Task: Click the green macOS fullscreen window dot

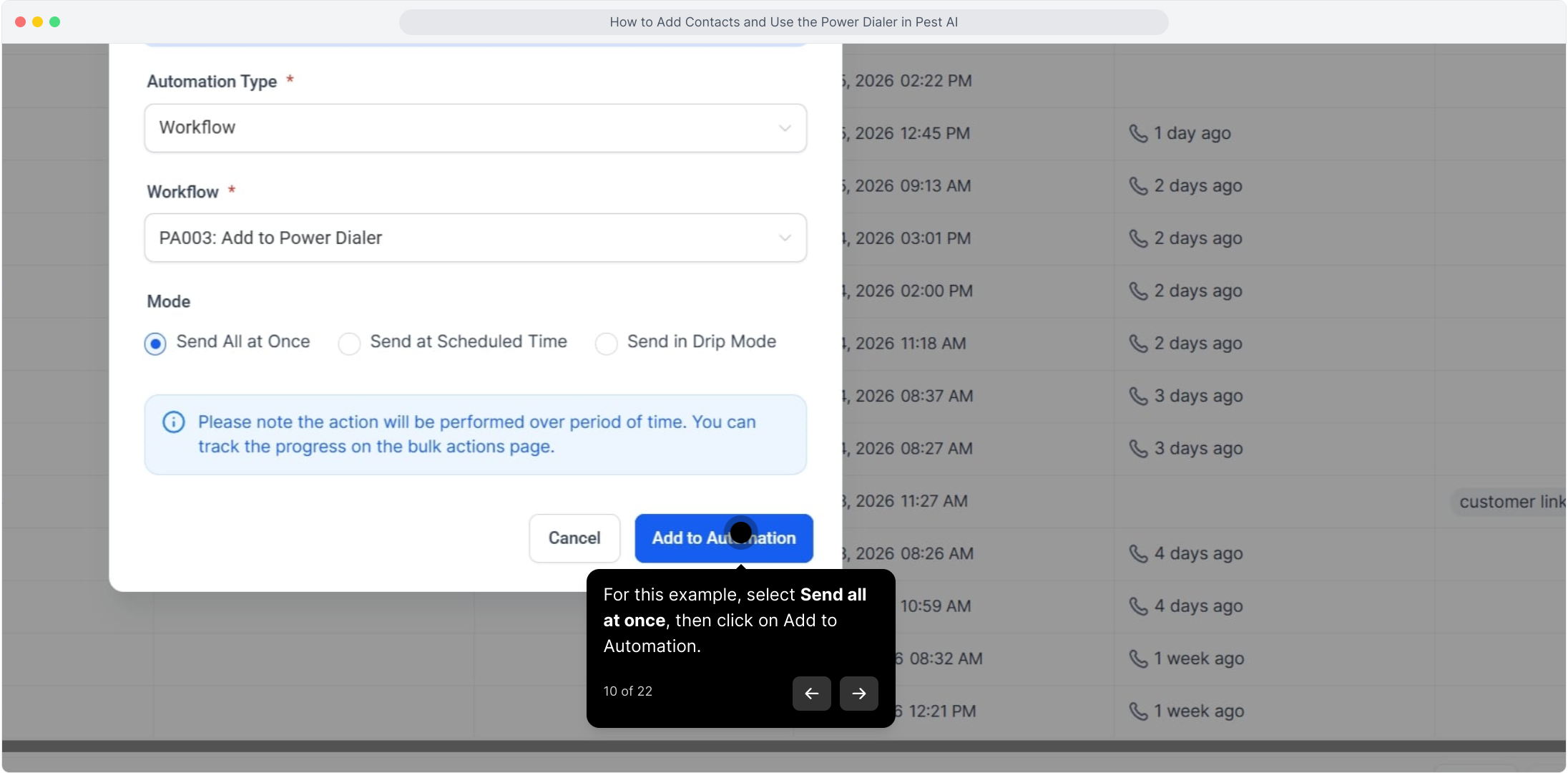Action: pyautogui.click(x=55, y=22)
